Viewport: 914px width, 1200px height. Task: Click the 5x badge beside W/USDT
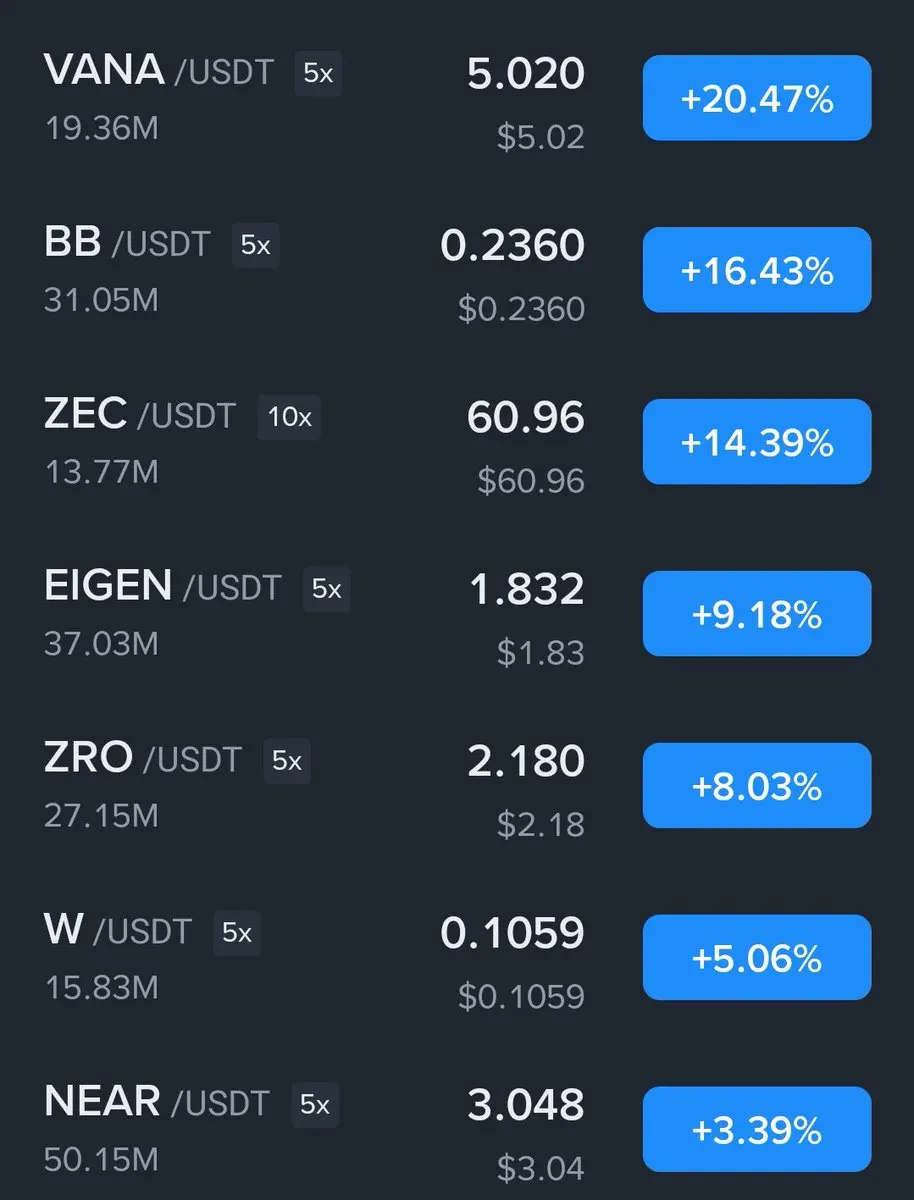click(x=237, y=934)
